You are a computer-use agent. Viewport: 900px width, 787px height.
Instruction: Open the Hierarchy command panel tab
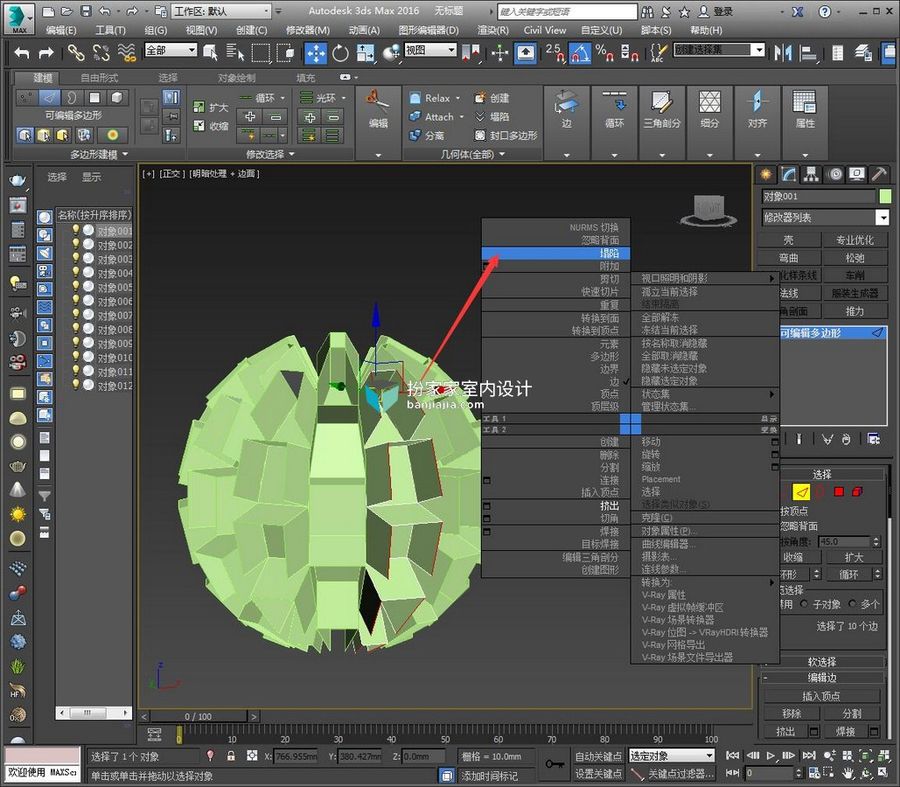811,174
